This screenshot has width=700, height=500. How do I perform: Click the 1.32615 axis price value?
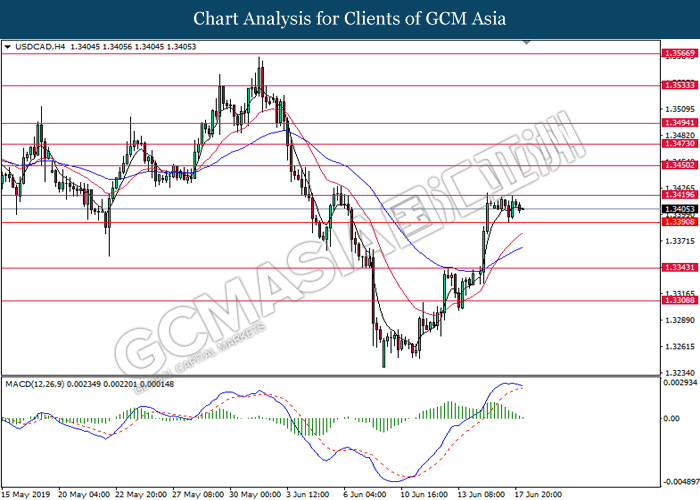(679, 346)
